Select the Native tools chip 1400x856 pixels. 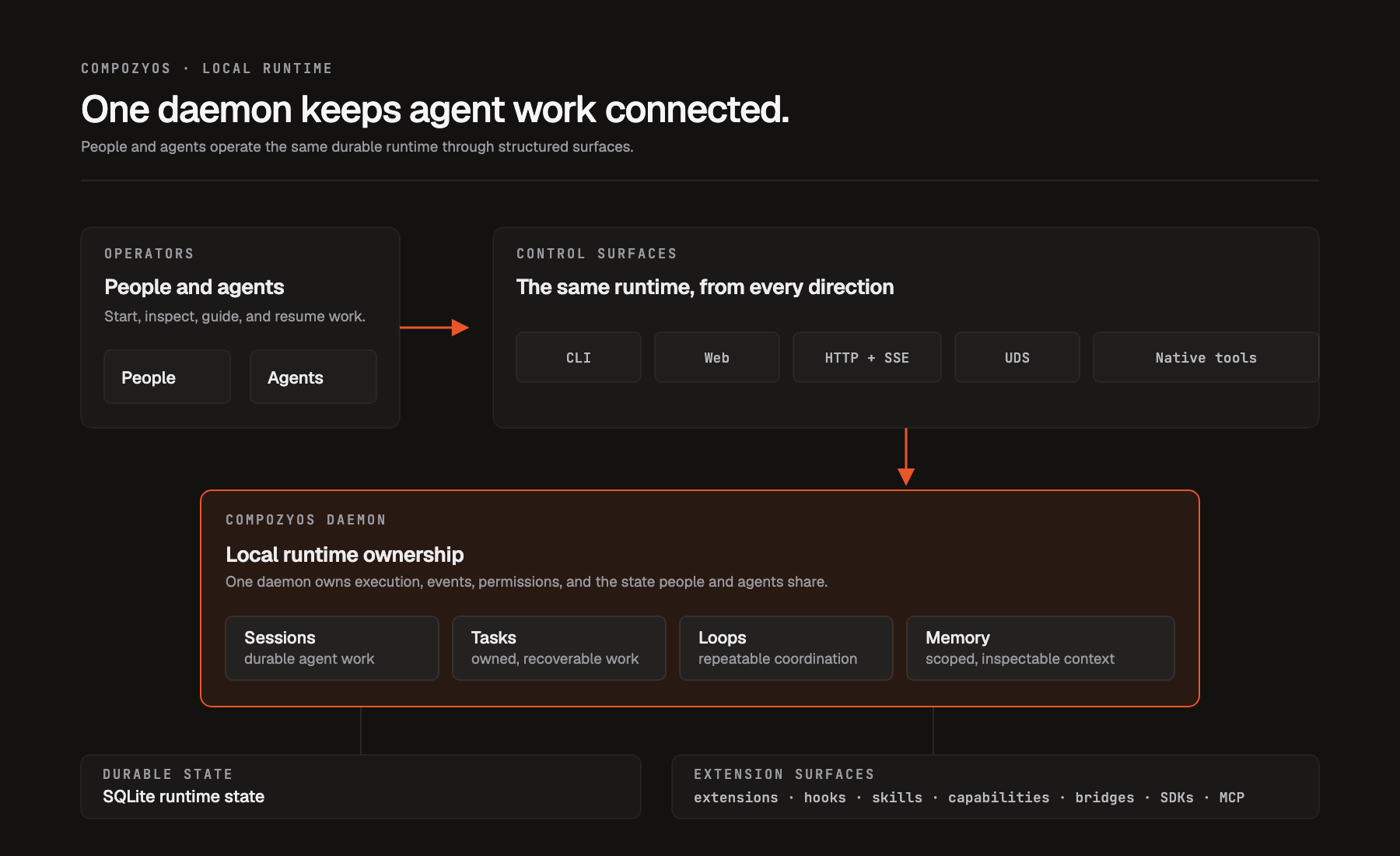point(1206,357)
